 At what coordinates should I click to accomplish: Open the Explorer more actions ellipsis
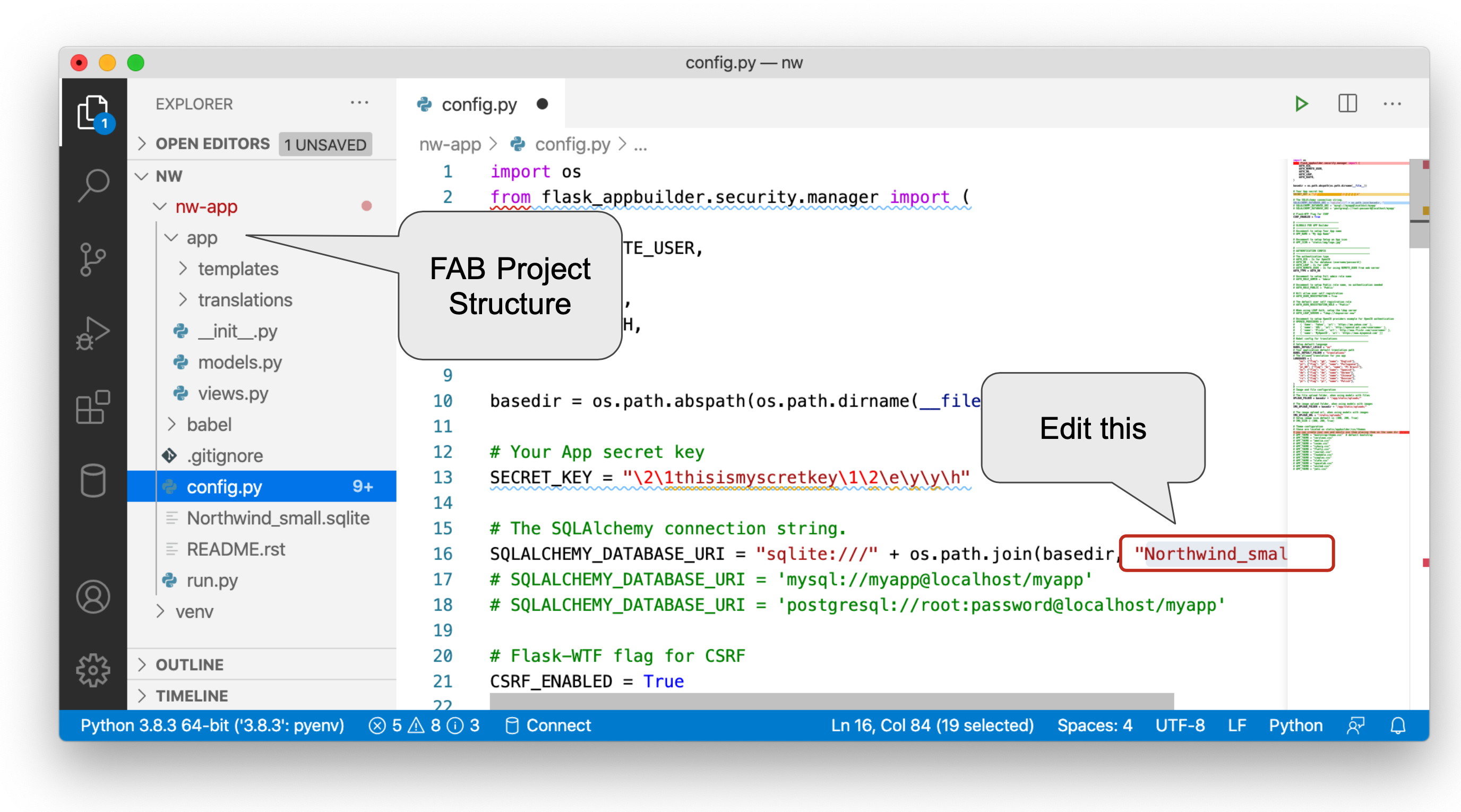point(359,103)
